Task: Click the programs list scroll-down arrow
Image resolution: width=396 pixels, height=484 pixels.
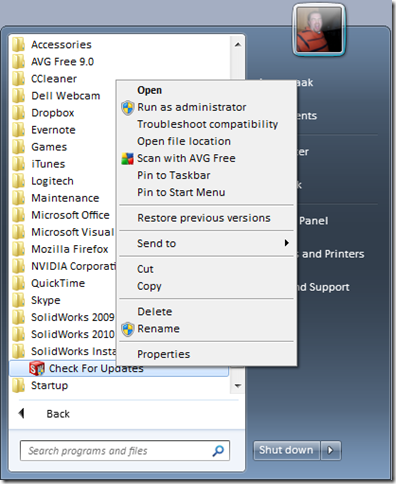Action: click(x=238, y=386)
